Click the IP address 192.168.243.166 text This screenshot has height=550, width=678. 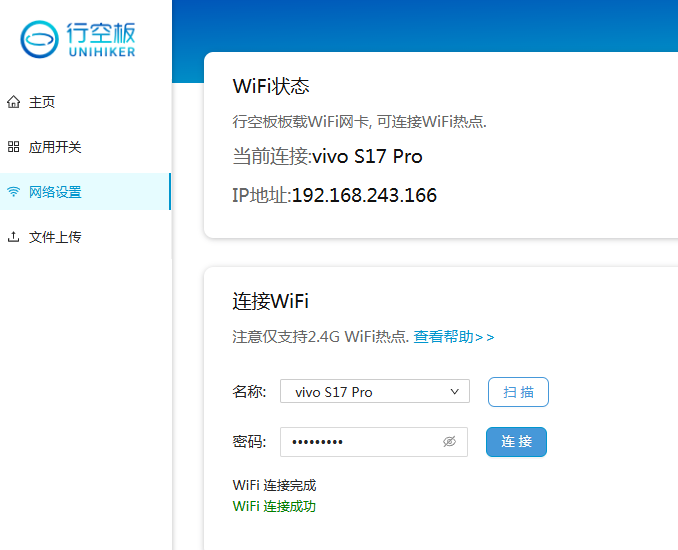(364, 195)
